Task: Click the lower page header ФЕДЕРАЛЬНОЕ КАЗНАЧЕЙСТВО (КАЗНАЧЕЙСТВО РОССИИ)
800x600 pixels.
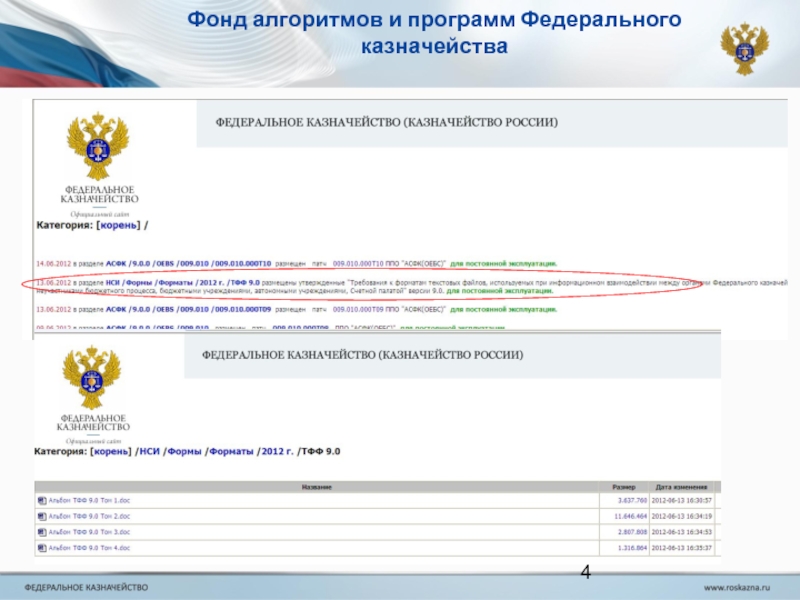Action: (x=362, y=355)
